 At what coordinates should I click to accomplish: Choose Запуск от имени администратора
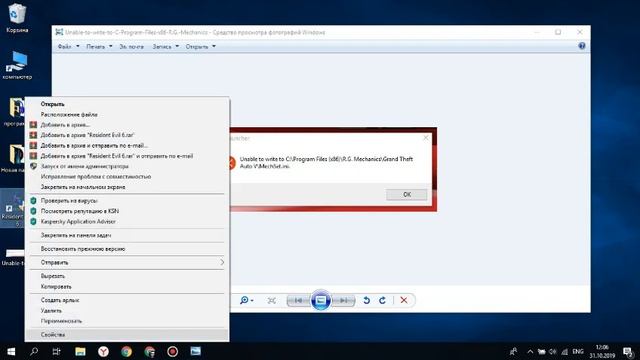(x=127, y=167)
